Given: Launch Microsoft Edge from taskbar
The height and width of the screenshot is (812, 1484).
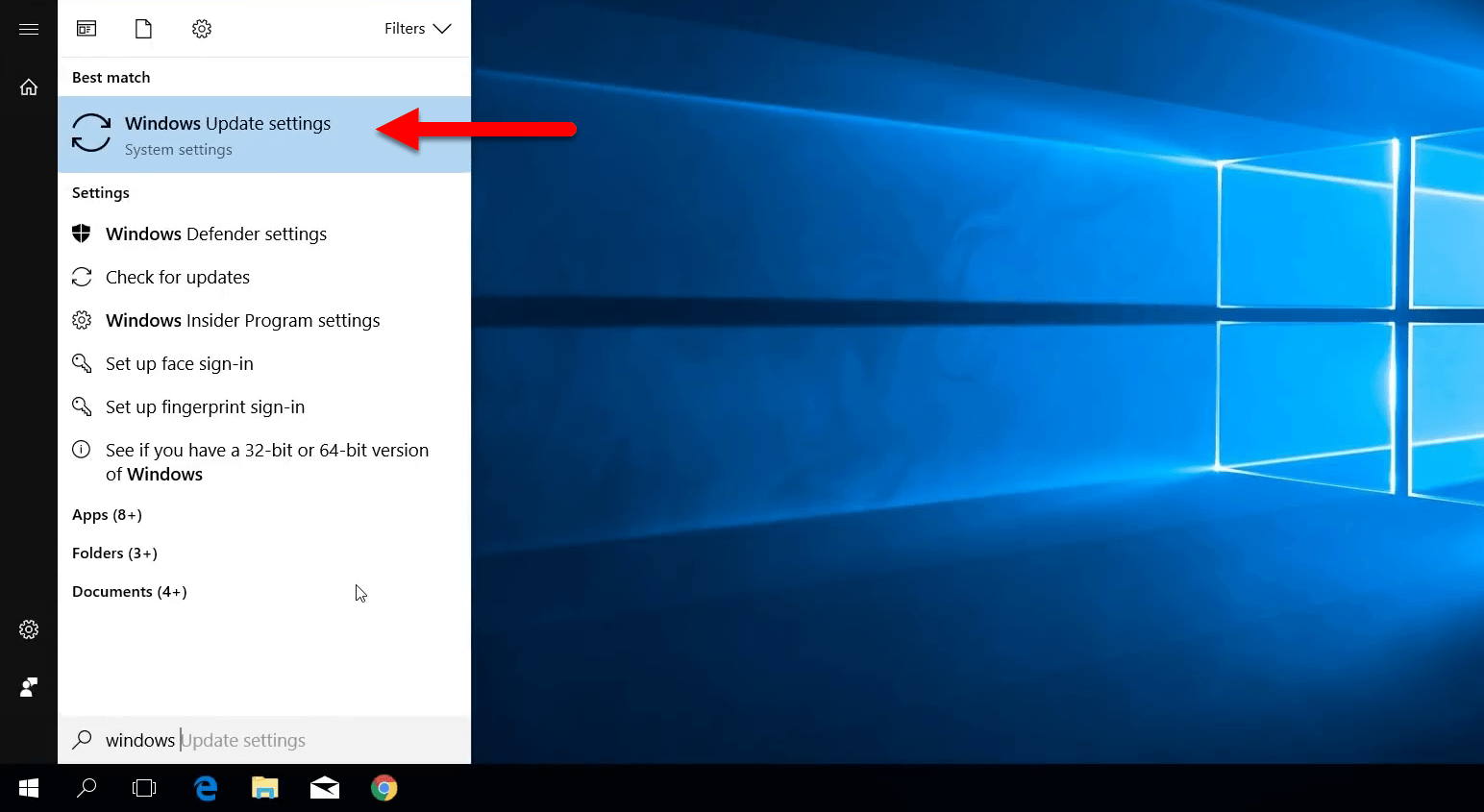Looking at the screenshot, I should coord(206,788).
